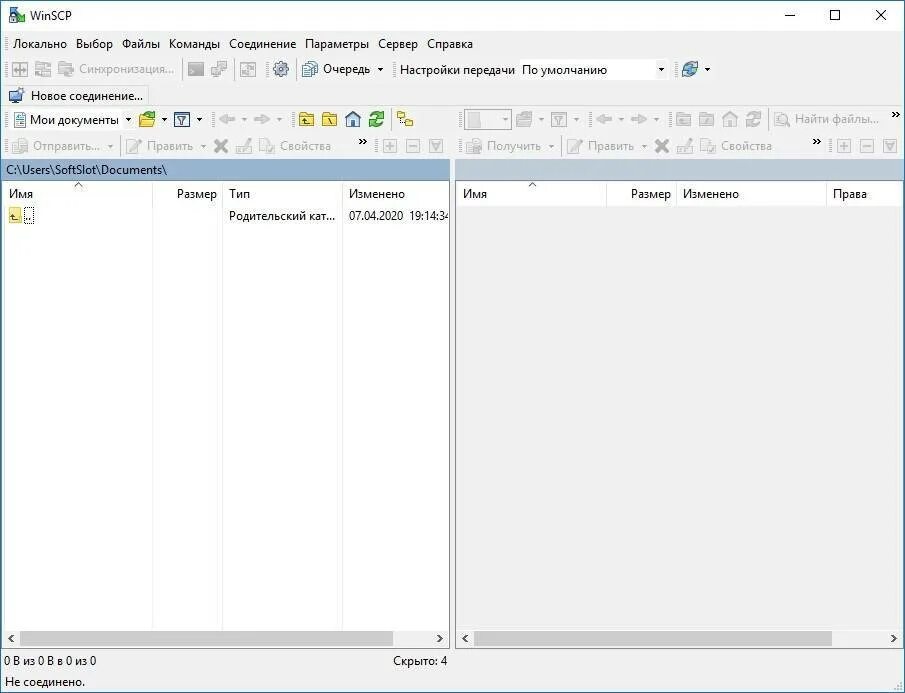Go to parent directory icon in local toolbar

tap(306, 119)
